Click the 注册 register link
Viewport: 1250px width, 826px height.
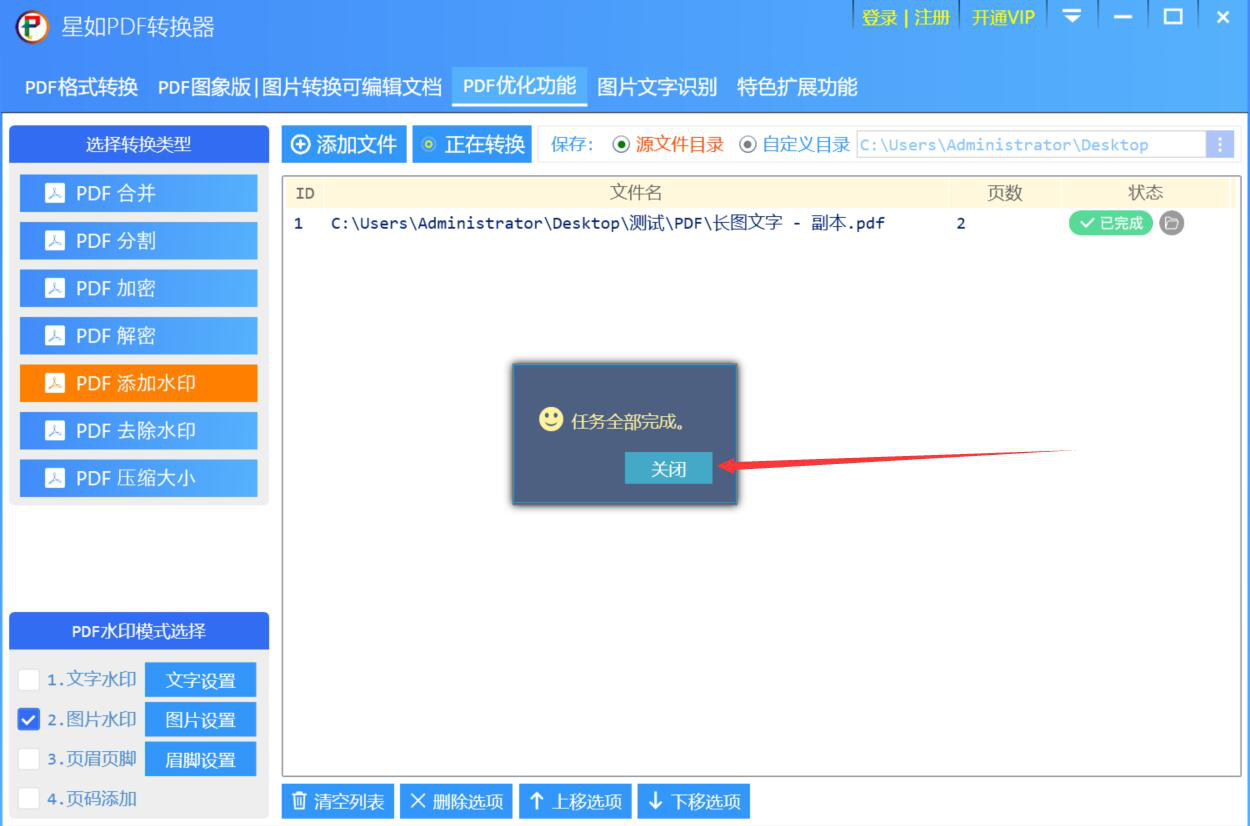pos(932,17)
